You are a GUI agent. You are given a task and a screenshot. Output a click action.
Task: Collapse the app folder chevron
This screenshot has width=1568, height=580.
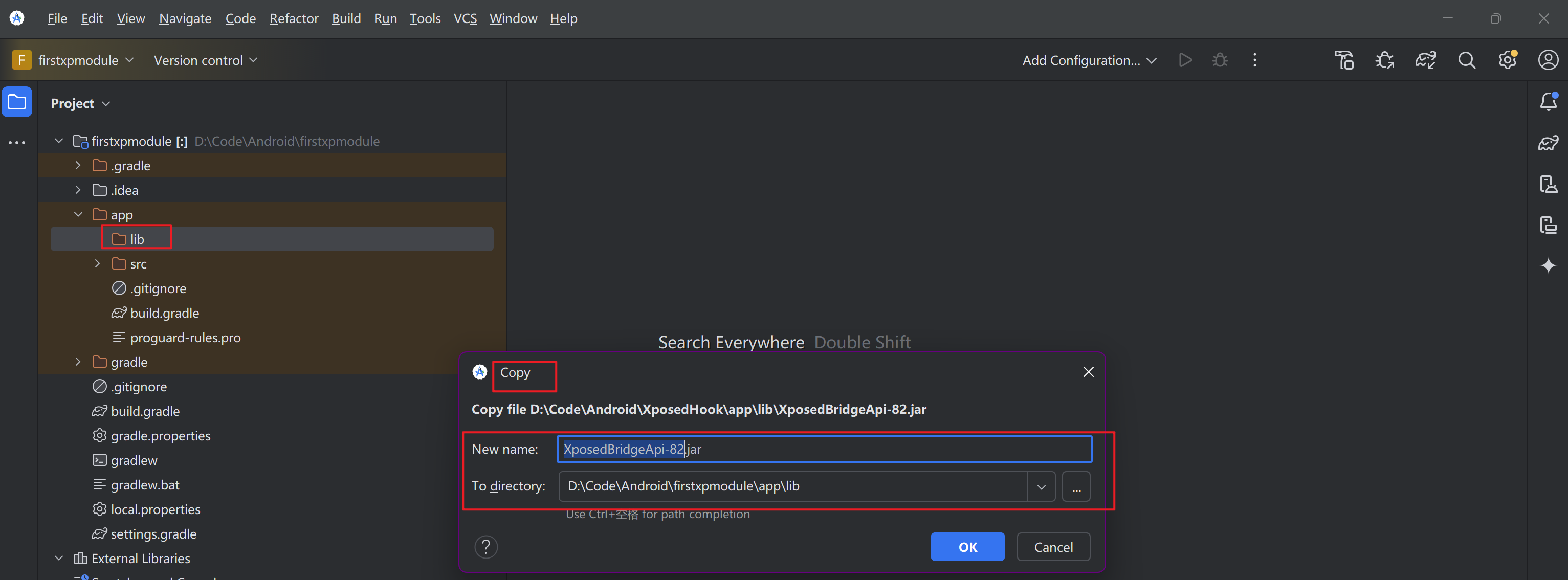tap(78, 214)
